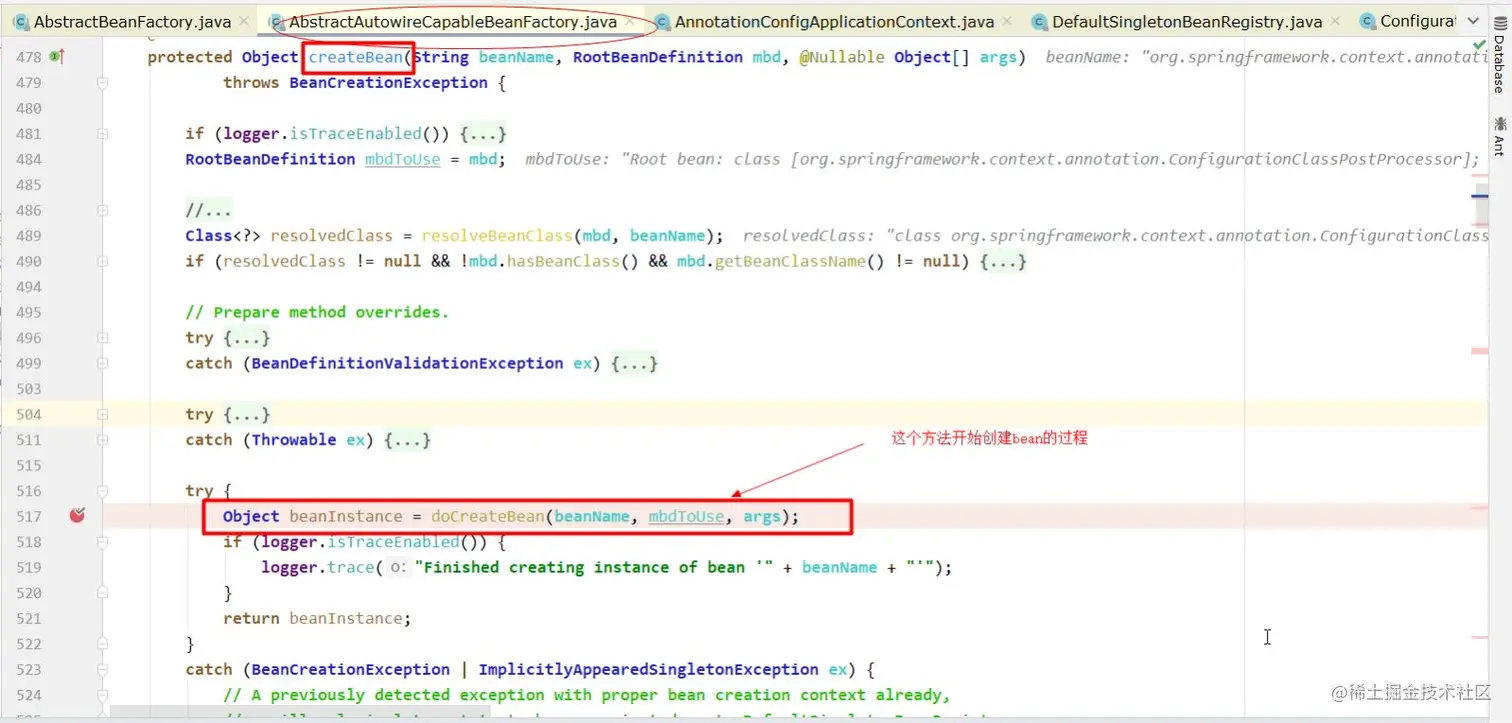Close the DefaultSingletonBeanRegistry.java tab
This screenshot has height=723, width=1512.
tap(1336, 21)
